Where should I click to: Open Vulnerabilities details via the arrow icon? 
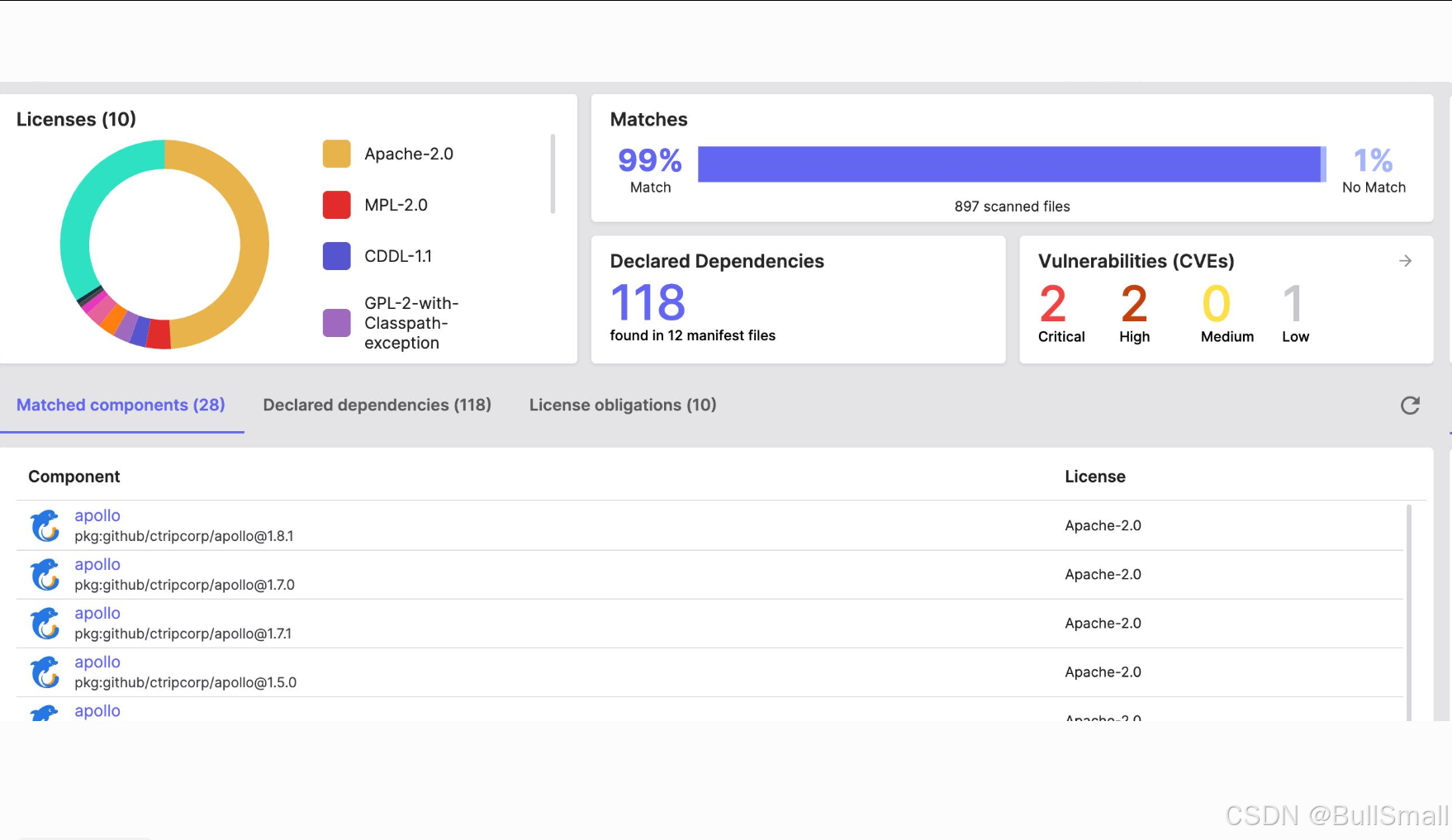click(x=1405, y=261)
